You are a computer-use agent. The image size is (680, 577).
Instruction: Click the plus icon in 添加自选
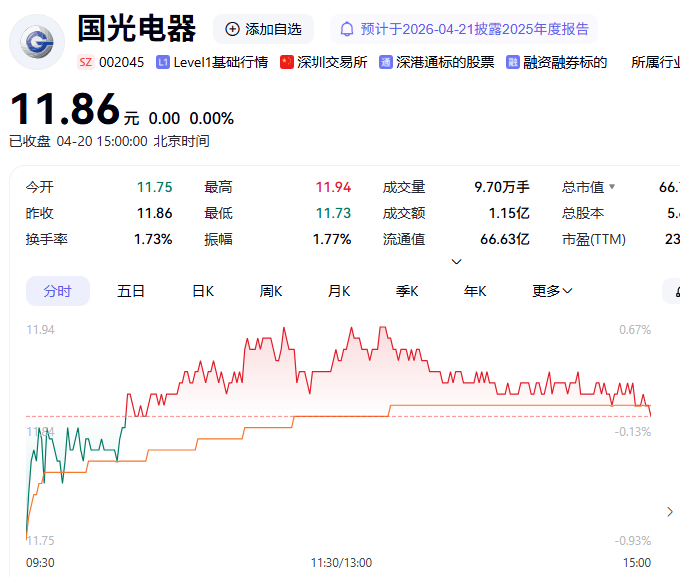pyautogui.click(x=232, y=29)
